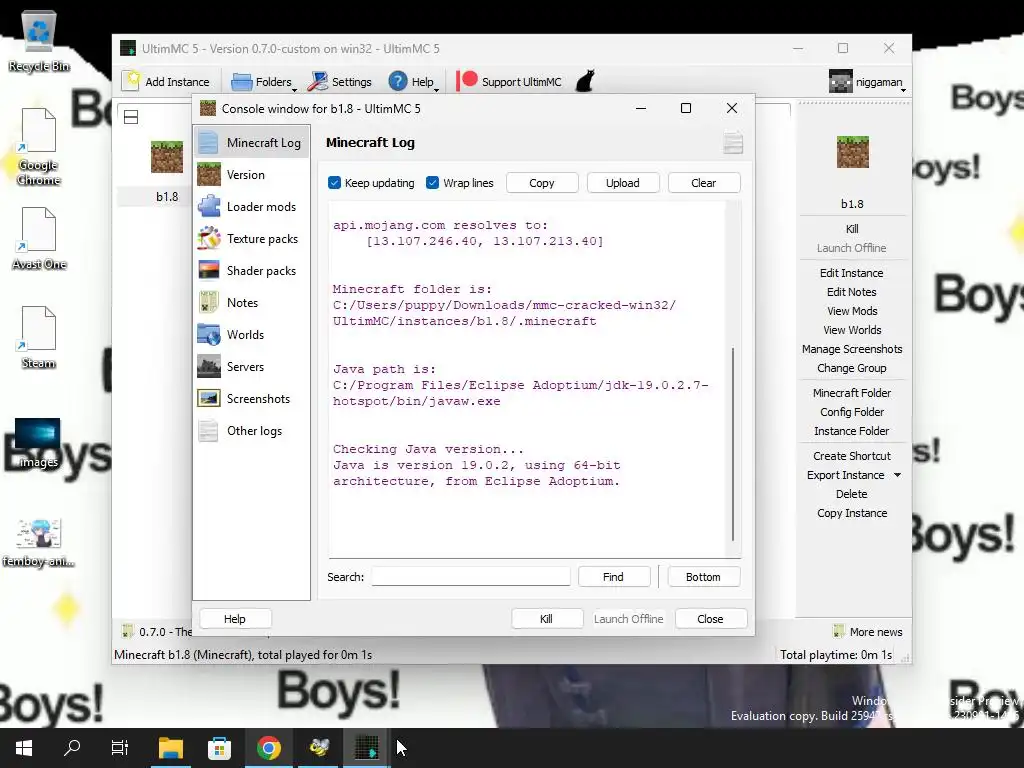Click the Find button
This screenshot has width=1024, height=768.
pos(613,577)
